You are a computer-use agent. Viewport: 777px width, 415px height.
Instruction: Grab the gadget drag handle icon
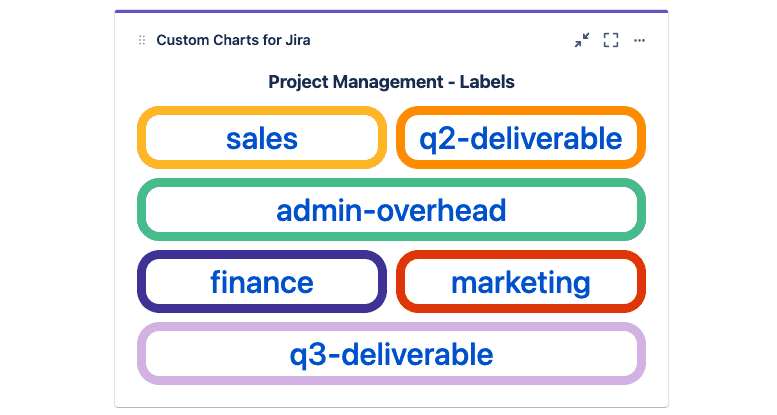coord(142,40)
